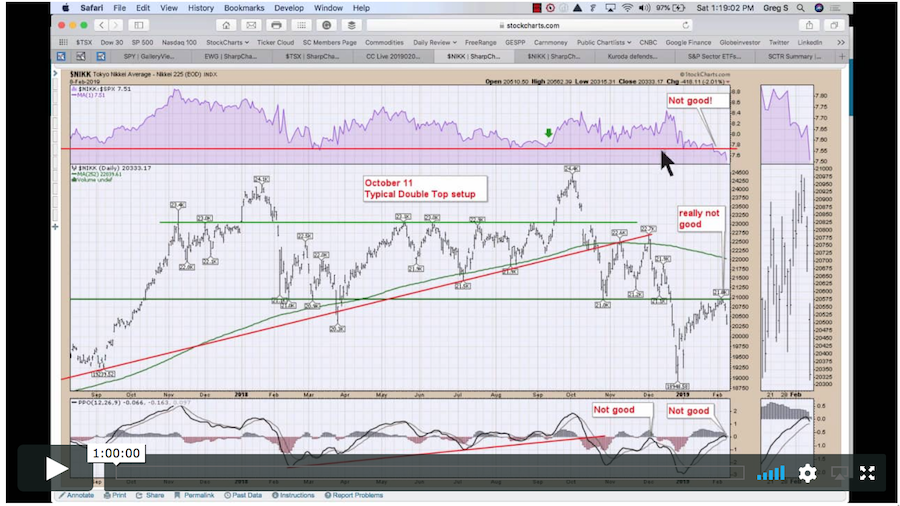Show all tabs overview
This screenshot has width=900, height=506.
[834, 25]
